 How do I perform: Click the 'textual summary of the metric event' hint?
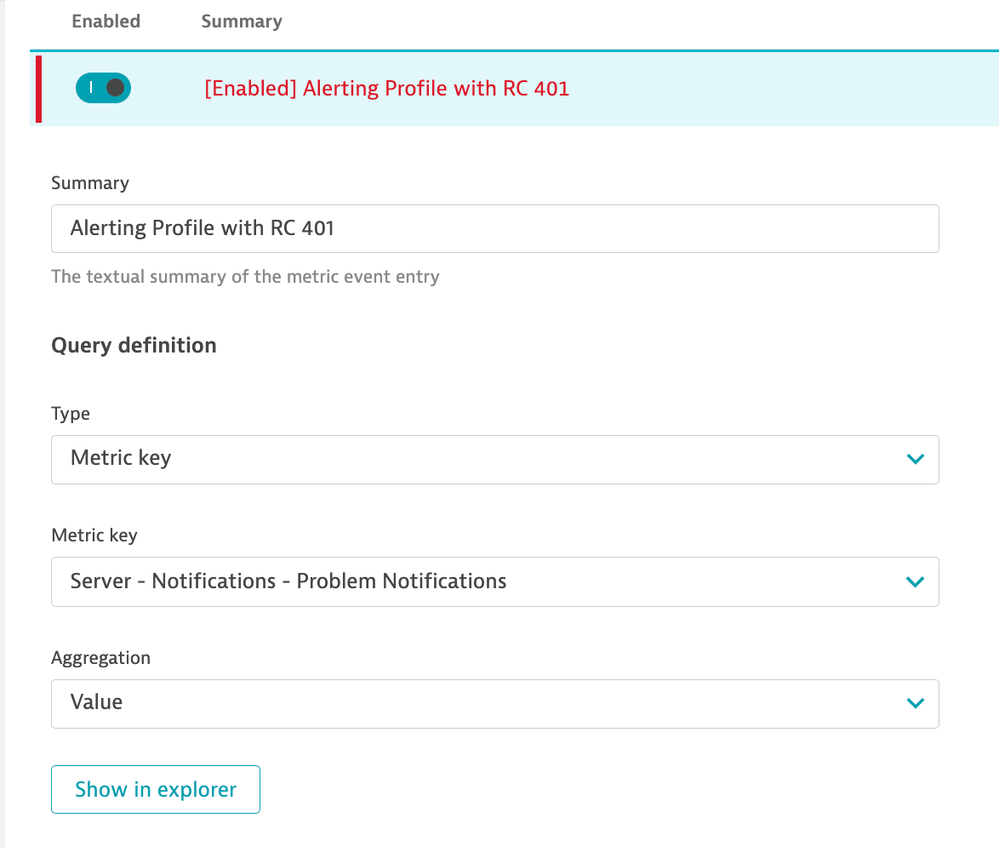pos(245,276)
